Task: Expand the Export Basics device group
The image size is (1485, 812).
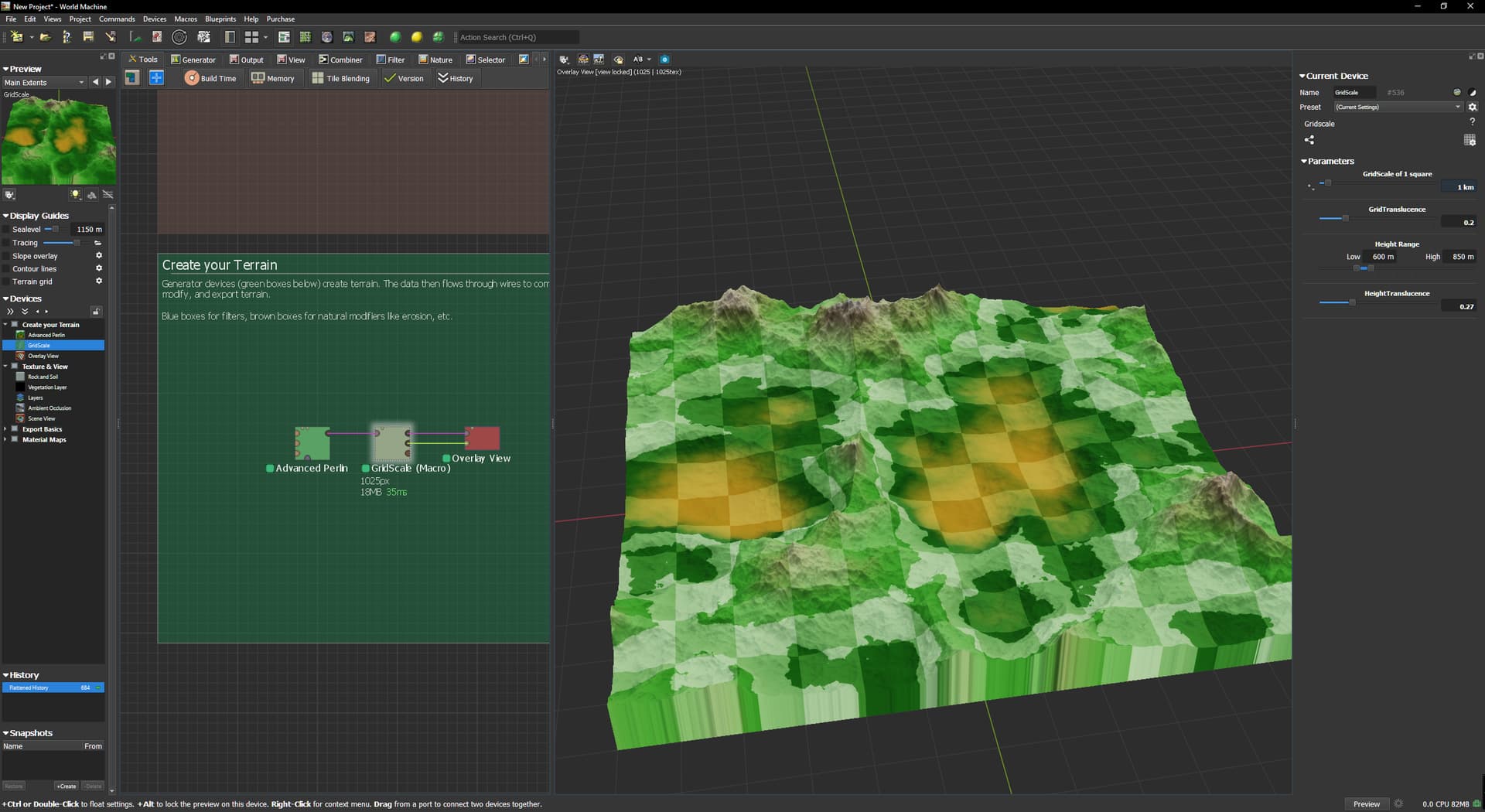Action: tap(5, 429)
